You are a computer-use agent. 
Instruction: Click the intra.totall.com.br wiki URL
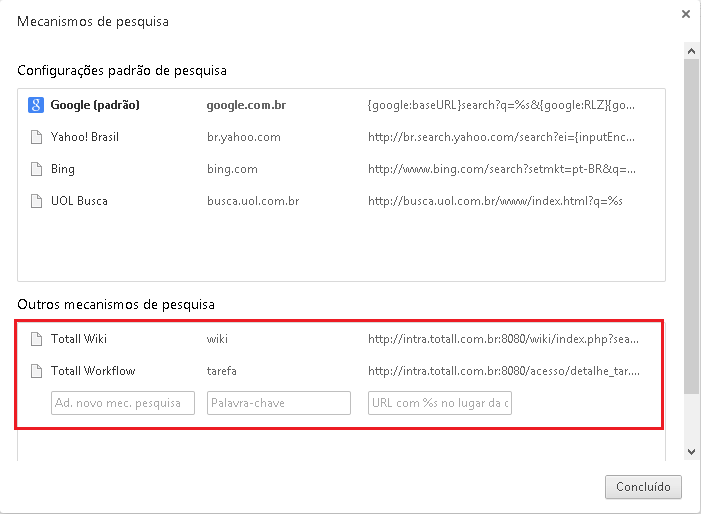tap(503, 339)
